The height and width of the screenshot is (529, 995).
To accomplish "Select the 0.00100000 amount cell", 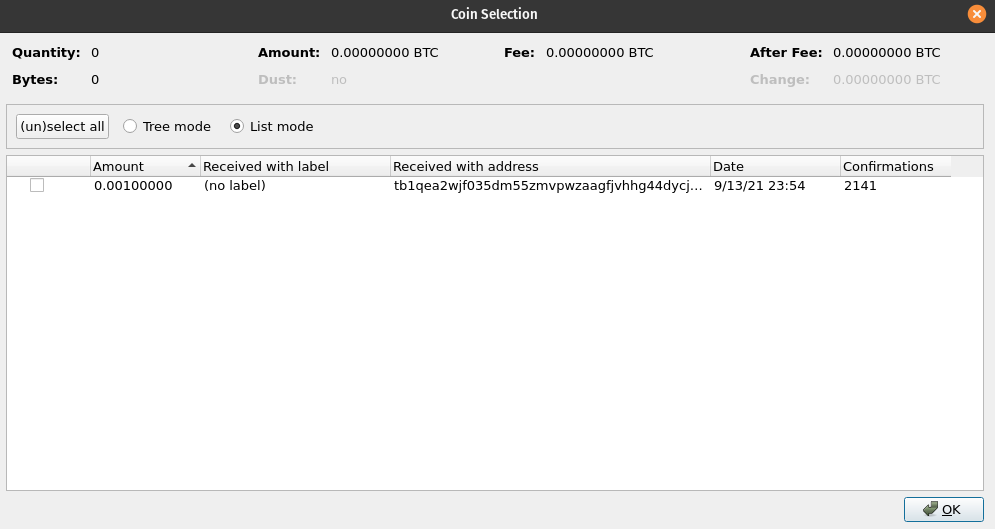I will (x=133, y=186).
